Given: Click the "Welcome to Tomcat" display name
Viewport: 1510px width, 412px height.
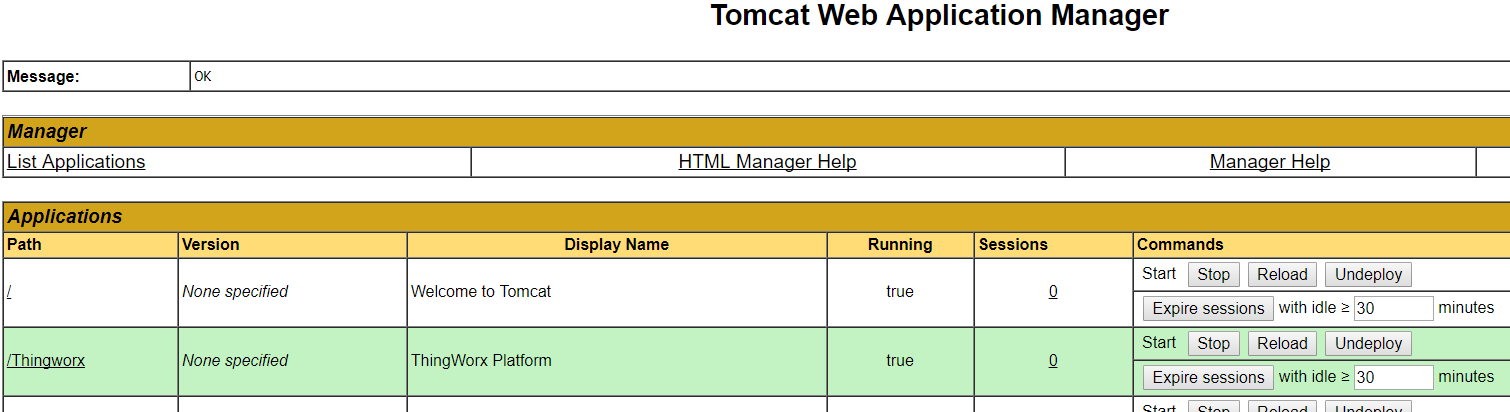Looking at the screenshot, I should (x=481, y=292).
